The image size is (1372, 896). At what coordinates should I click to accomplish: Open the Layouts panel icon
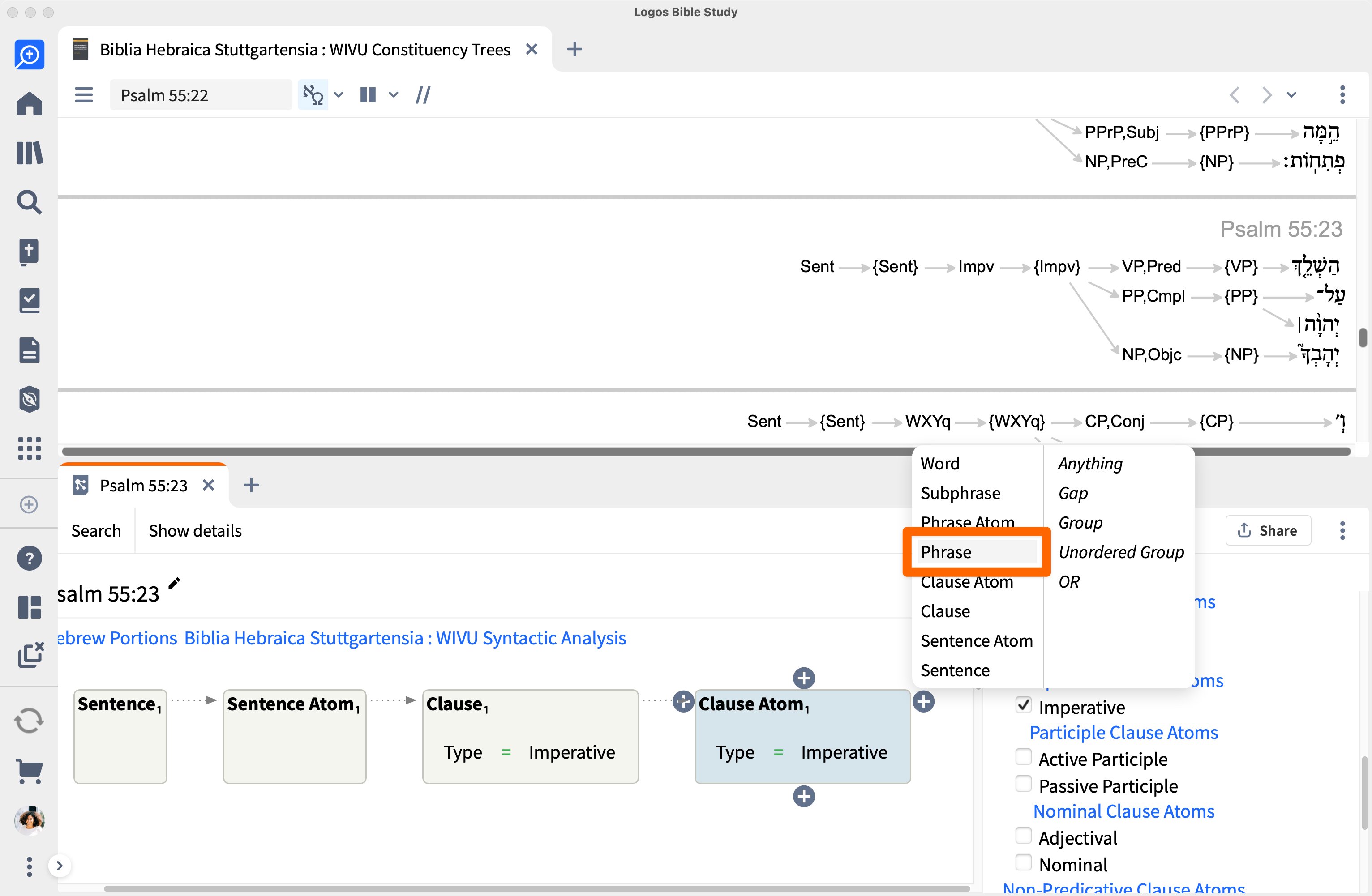29,607
